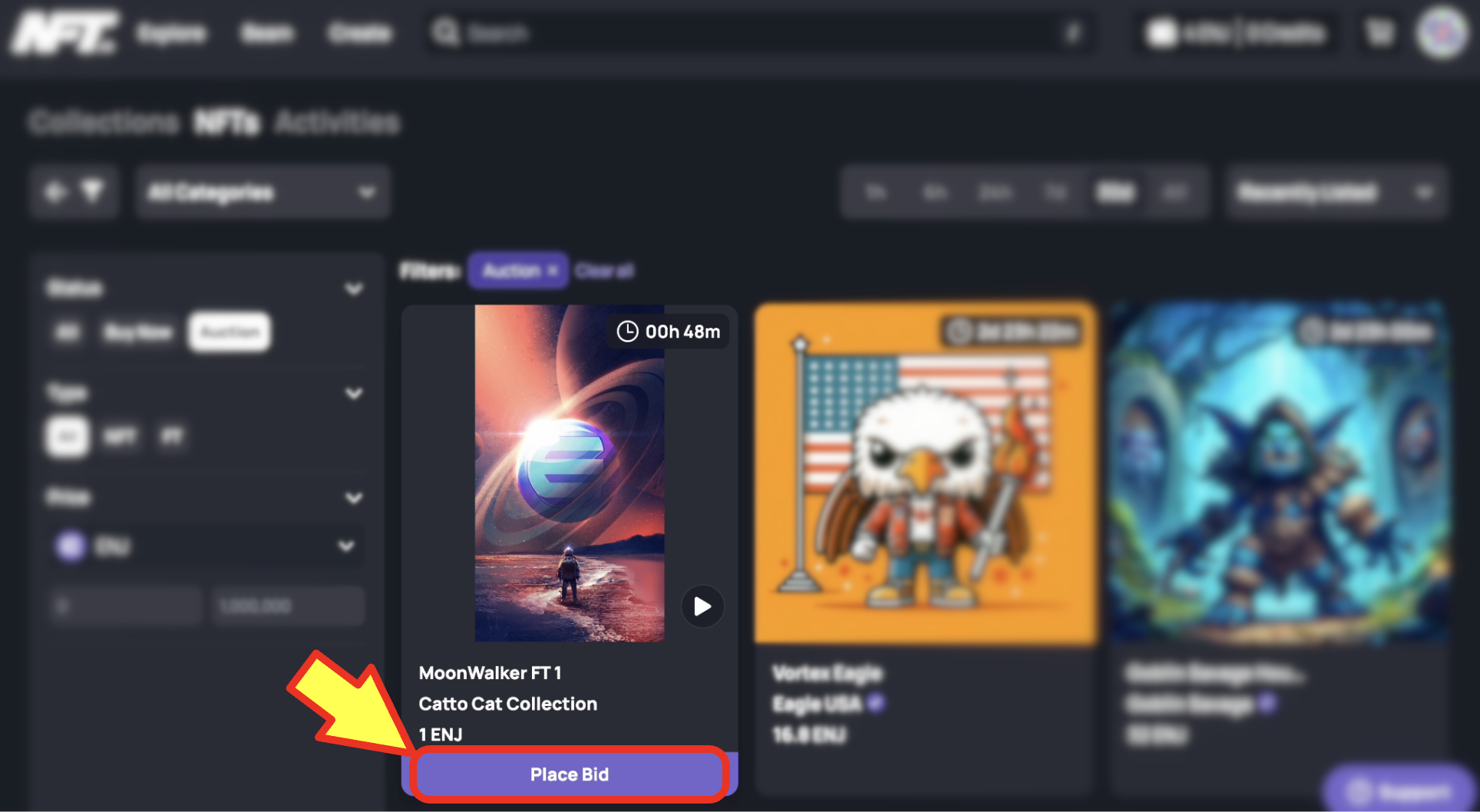Switch to the Activities tab
Viewport: 1480px width, 812px height.
[338, 121]
